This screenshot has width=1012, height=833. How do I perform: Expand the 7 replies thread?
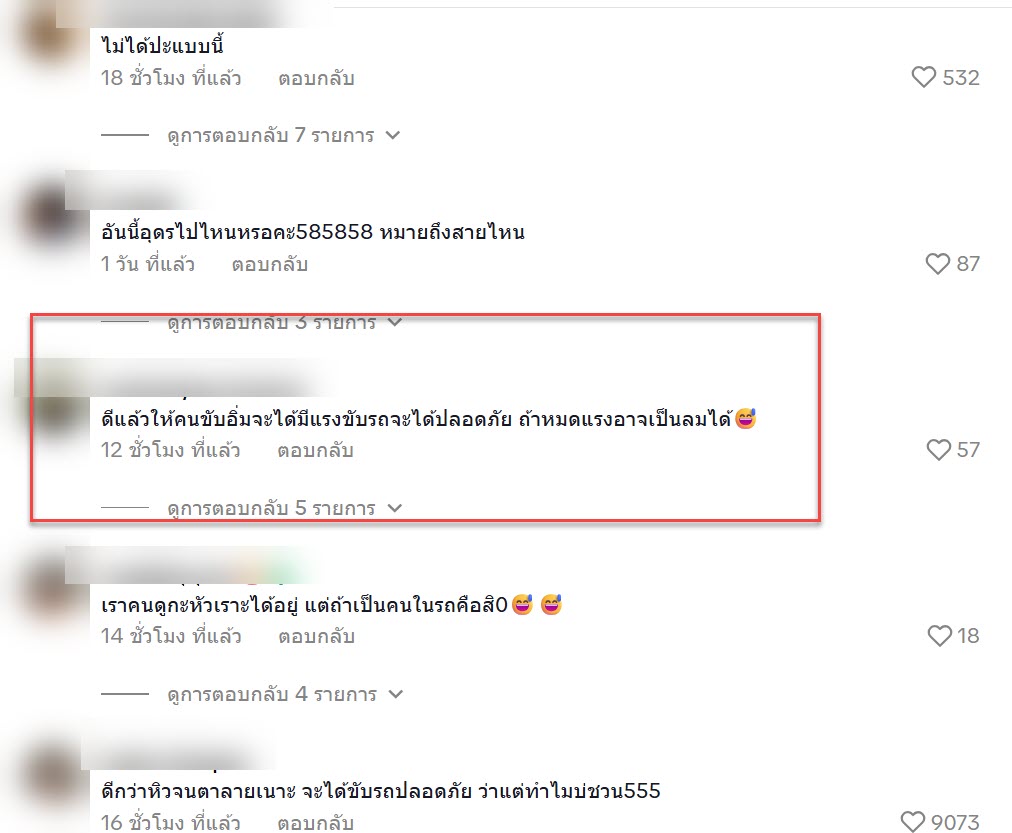(x=284, y=135)
